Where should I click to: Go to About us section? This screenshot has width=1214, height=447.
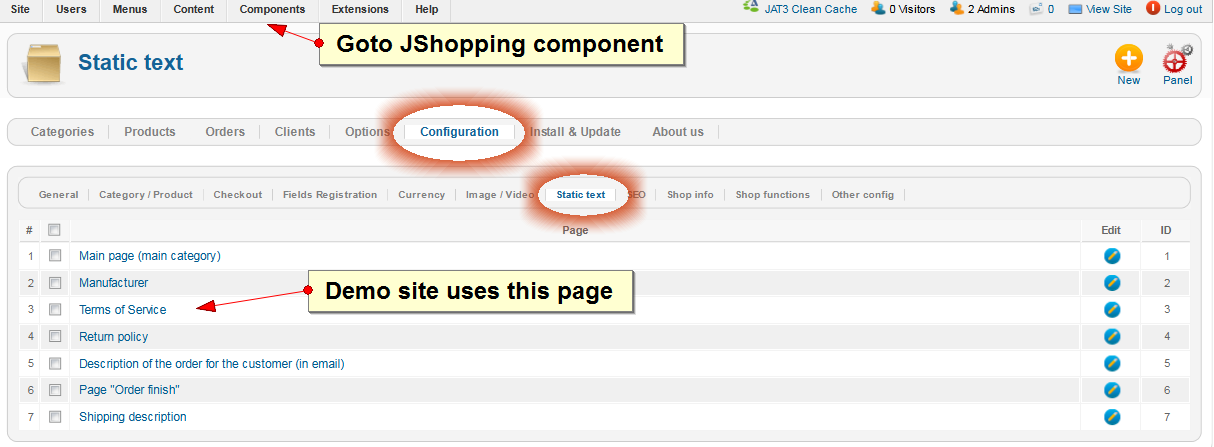coord(678,132)
